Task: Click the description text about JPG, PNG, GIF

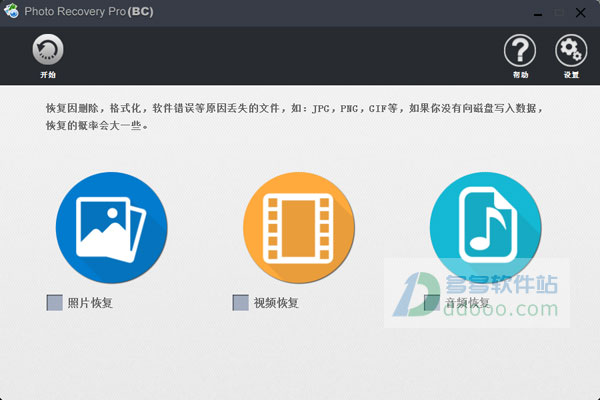Action: [294, 117]
